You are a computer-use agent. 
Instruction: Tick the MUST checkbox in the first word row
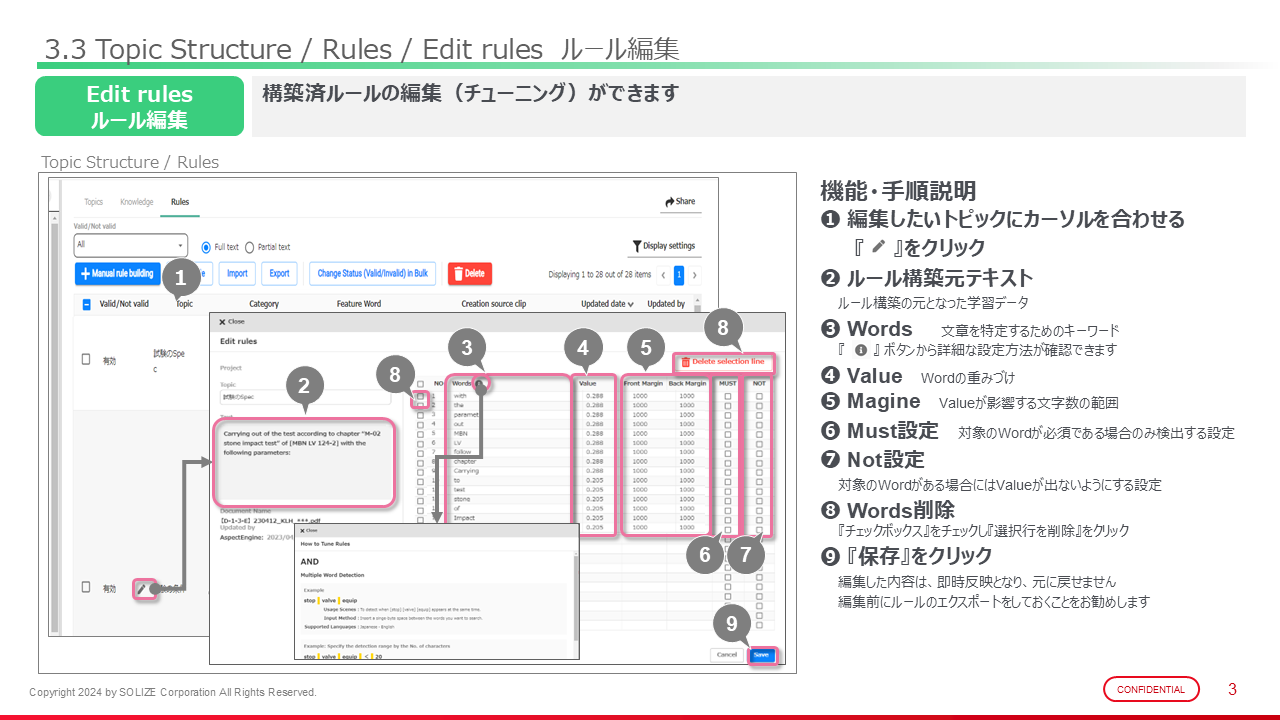tap(727, 396)
